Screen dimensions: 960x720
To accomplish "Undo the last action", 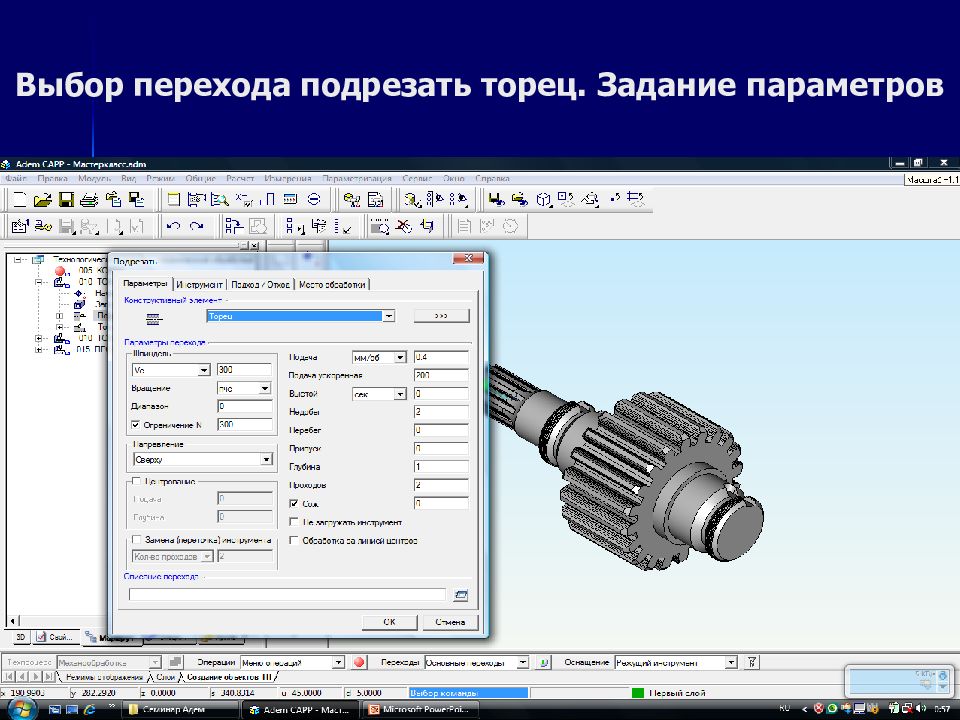I will pos(173,227).
